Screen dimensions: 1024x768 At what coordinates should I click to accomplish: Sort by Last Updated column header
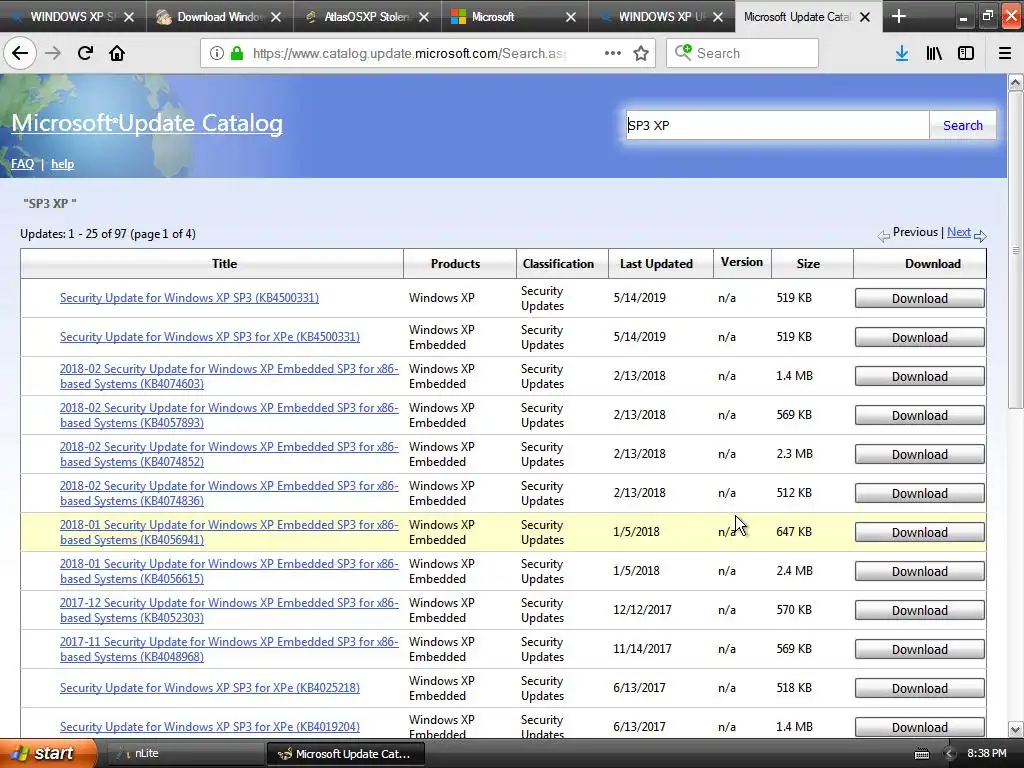(x=656, y=264)
